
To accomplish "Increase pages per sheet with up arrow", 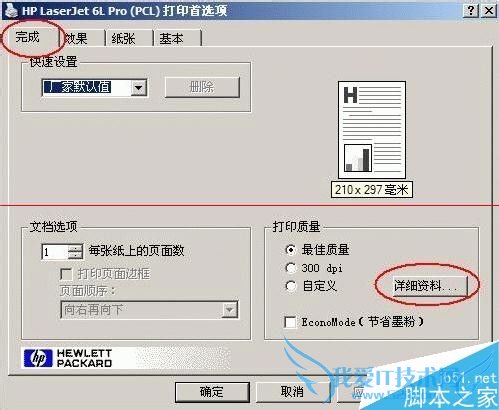I will pyautogui.click(x=75, y=248).
